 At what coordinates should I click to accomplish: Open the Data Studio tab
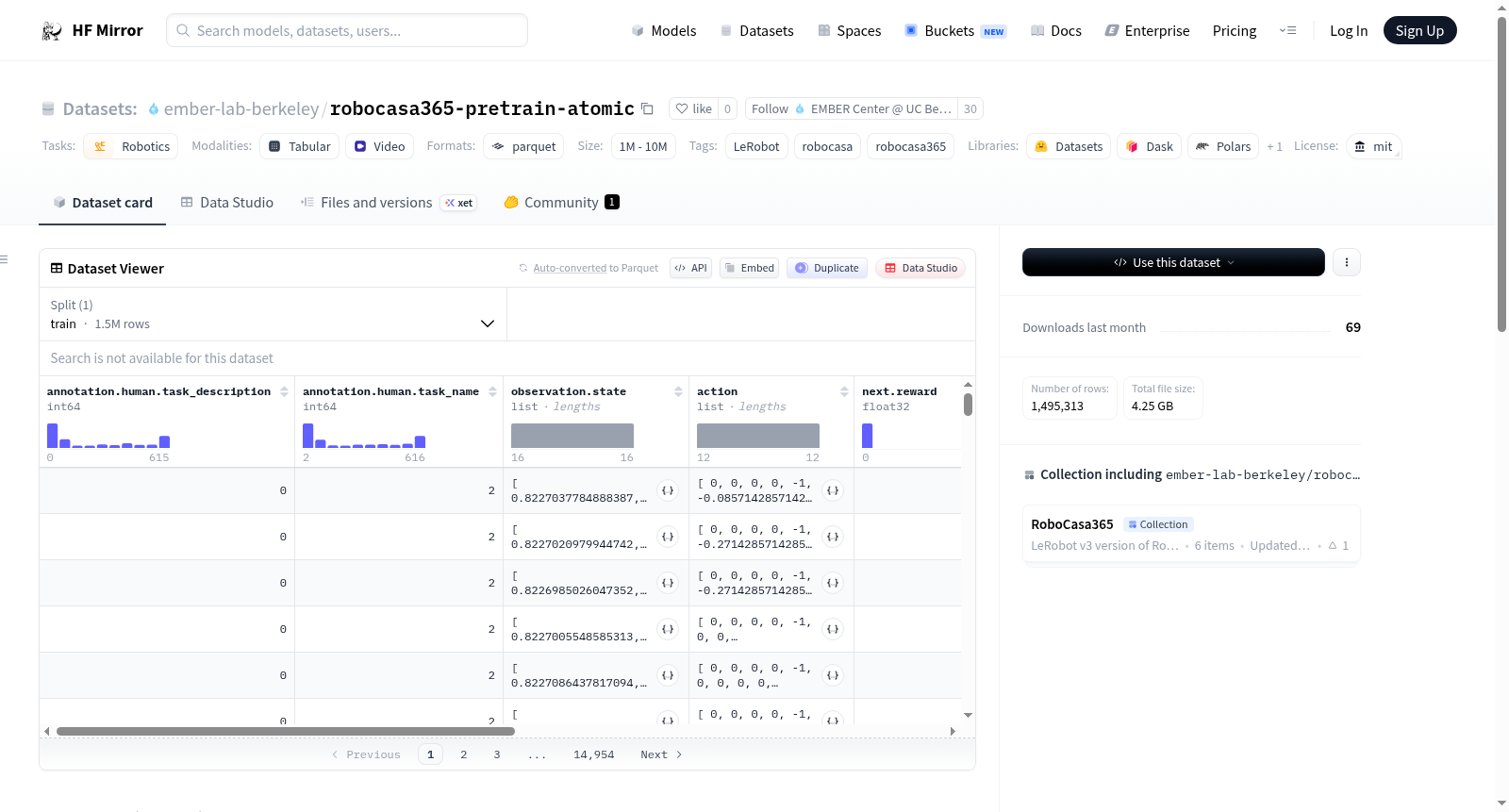(227, 203)
